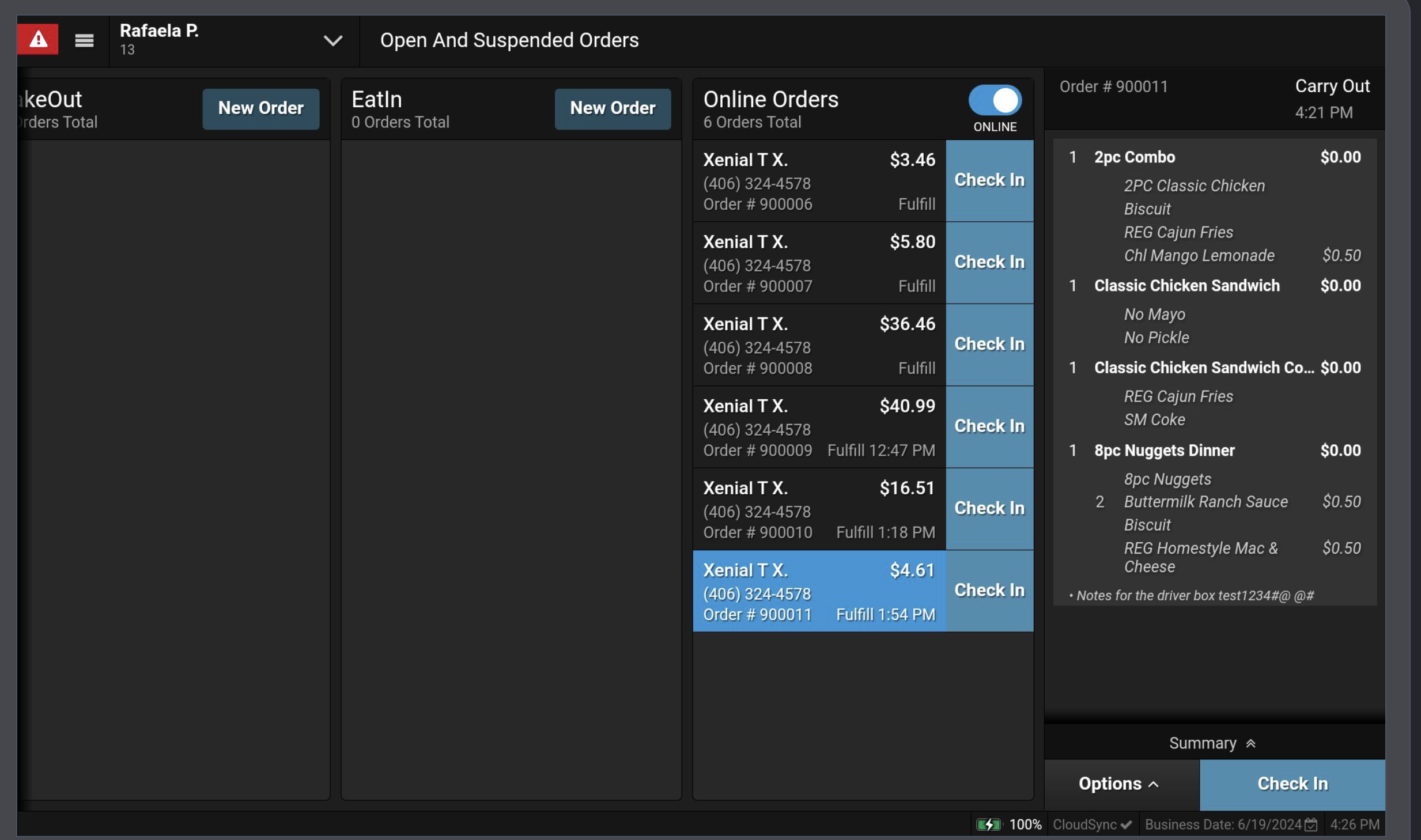Open the hamburger menu icon
This screenshot has height=840, width=1421.
pyautogui.click(x=84, y=40)
